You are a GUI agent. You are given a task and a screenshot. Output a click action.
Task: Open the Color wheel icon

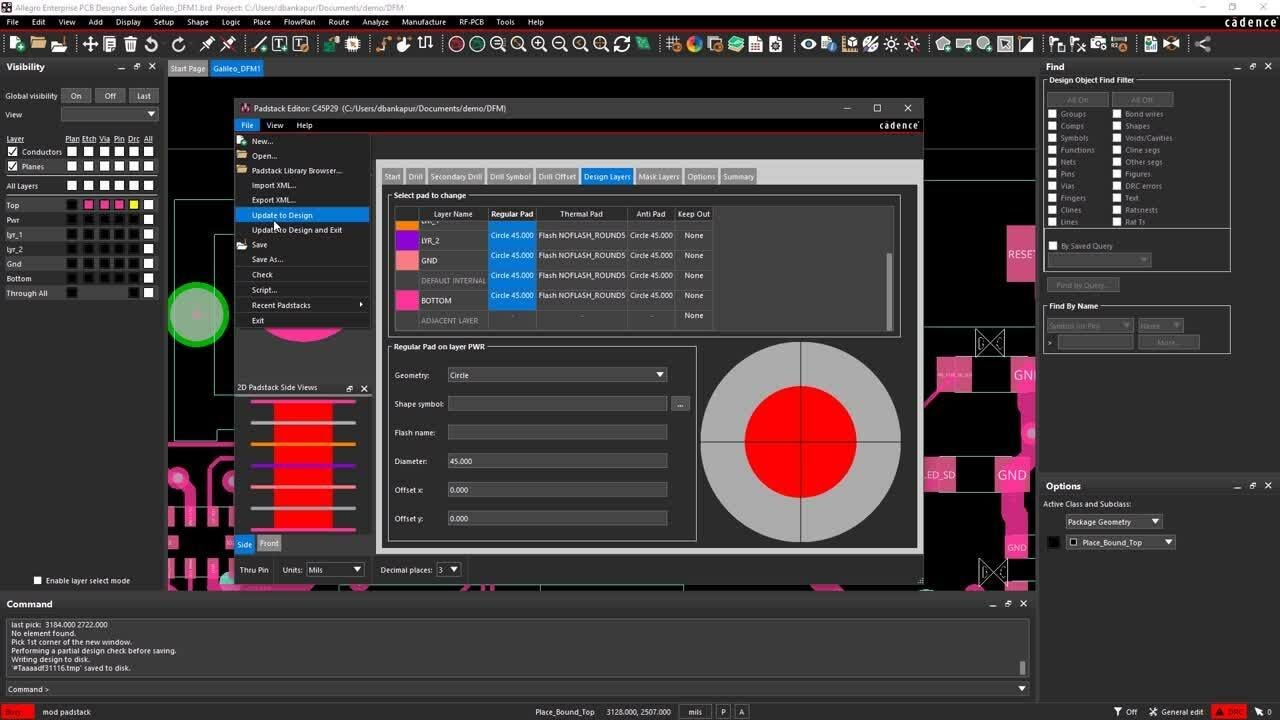[x=694, y=44]
